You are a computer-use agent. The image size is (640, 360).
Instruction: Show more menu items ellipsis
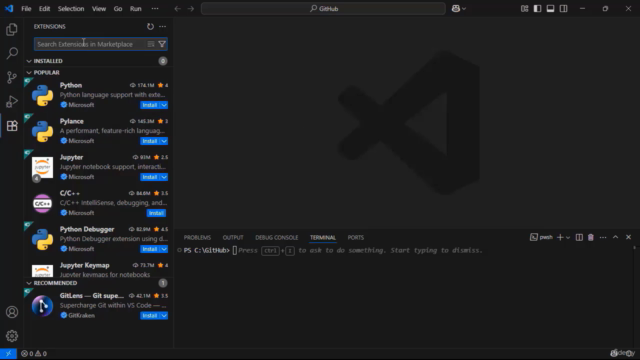point(155,9)
